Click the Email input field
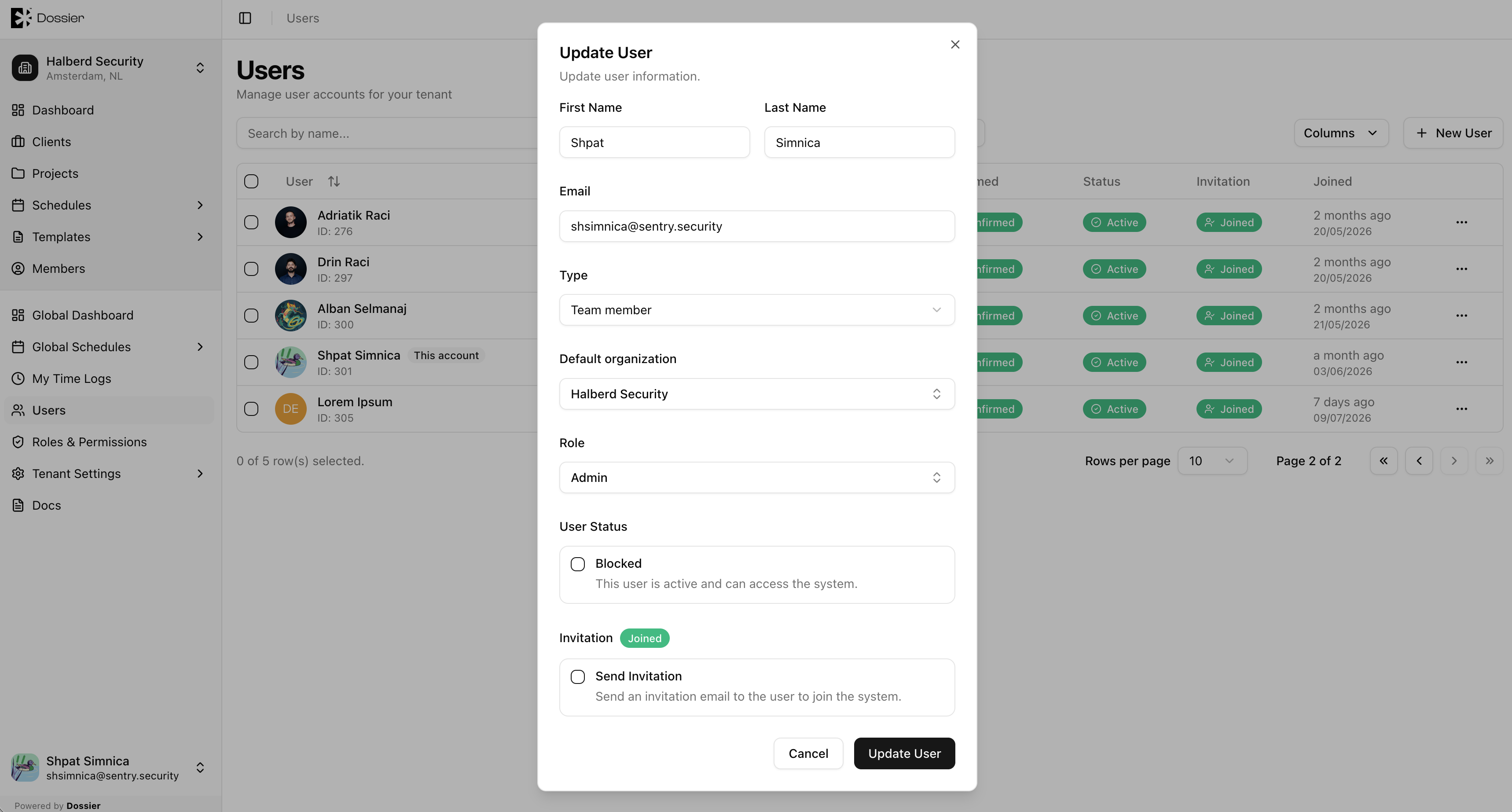Image resolution: width=1512 pixels, height=812 pixels. (x=756, y=226)
